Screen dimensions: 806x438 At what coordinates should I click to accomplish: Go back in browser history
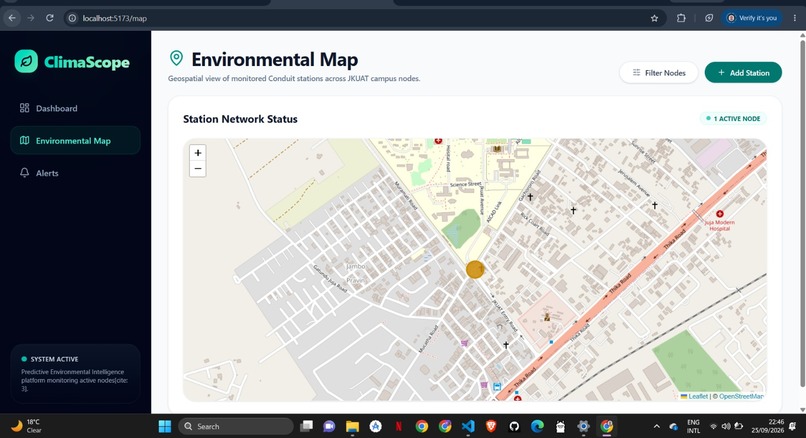point(12,18)
